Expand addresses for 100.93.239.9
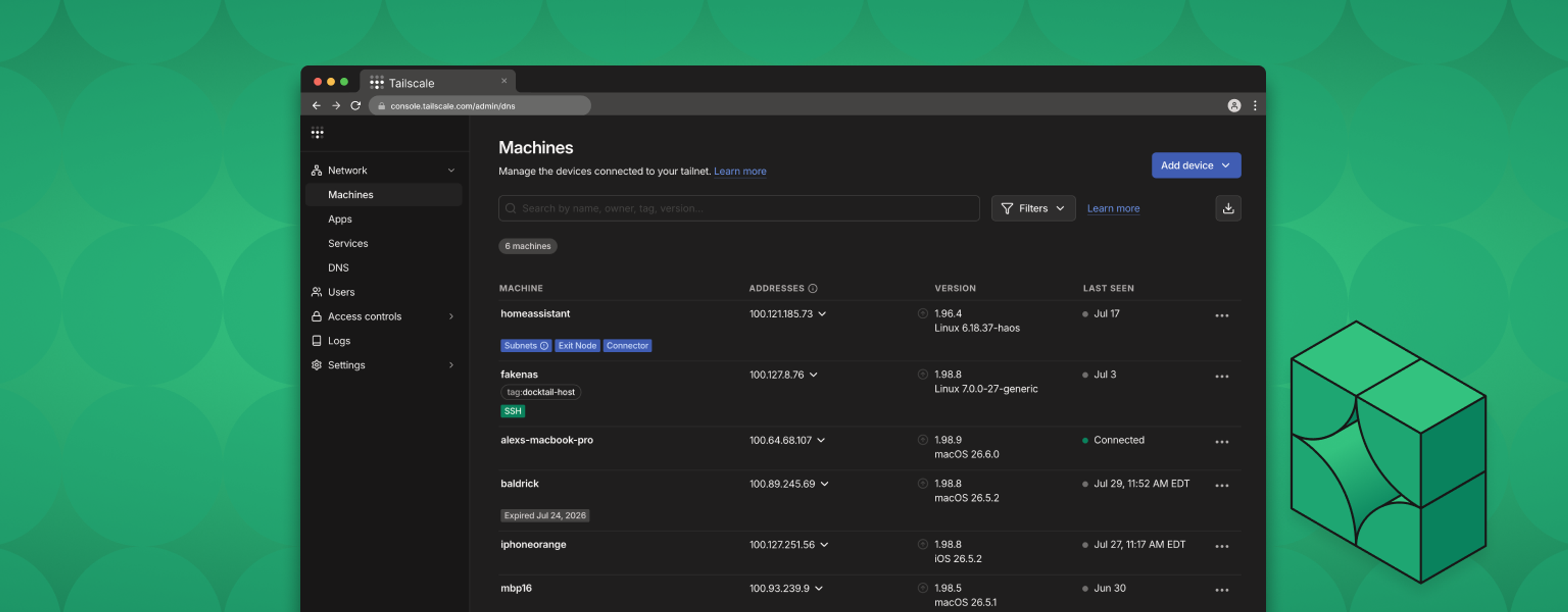Screen dimensions: 1568x612 tap(819, 588)
